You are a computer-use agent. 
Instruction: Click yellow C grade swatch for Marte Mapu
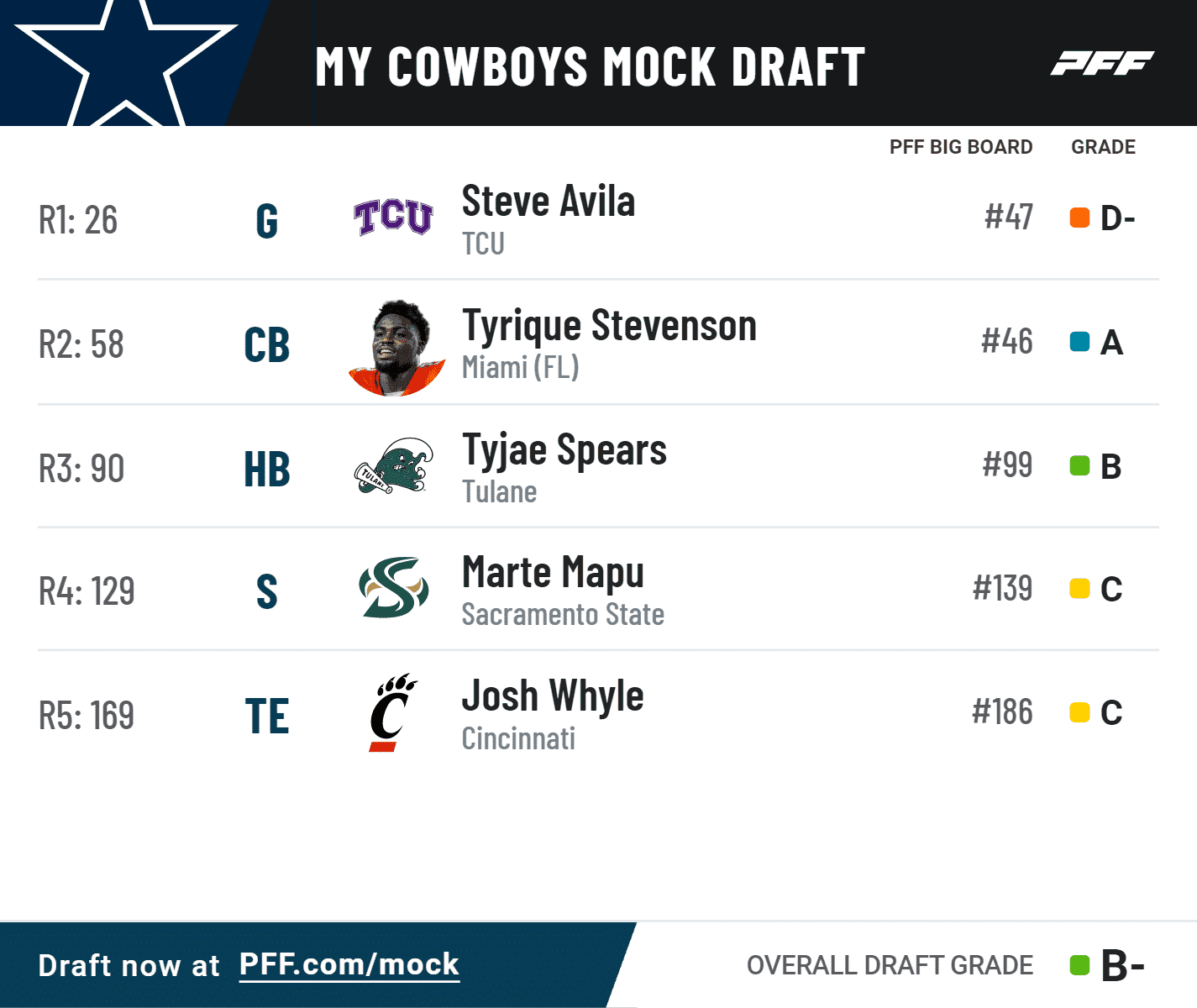[1079, 589]
